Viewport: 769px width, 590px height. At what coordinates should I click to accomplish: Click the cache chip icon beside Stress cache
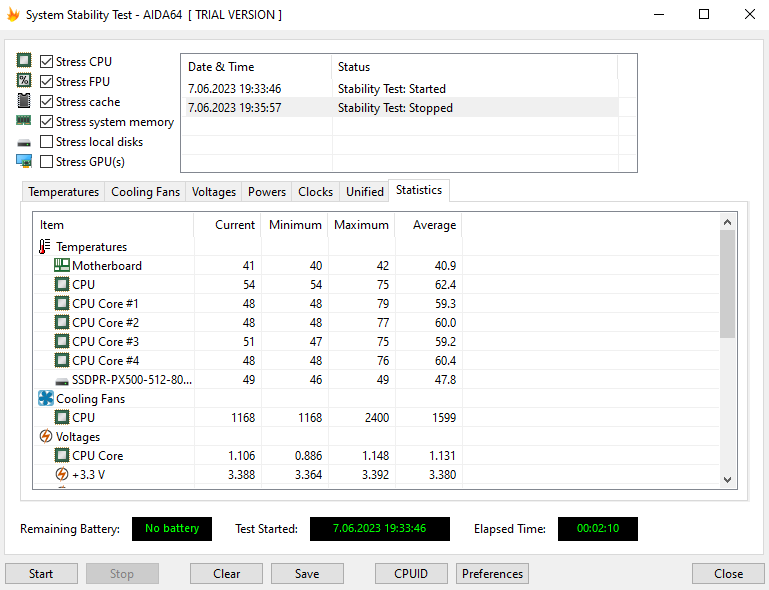click(x=24, y=101)
